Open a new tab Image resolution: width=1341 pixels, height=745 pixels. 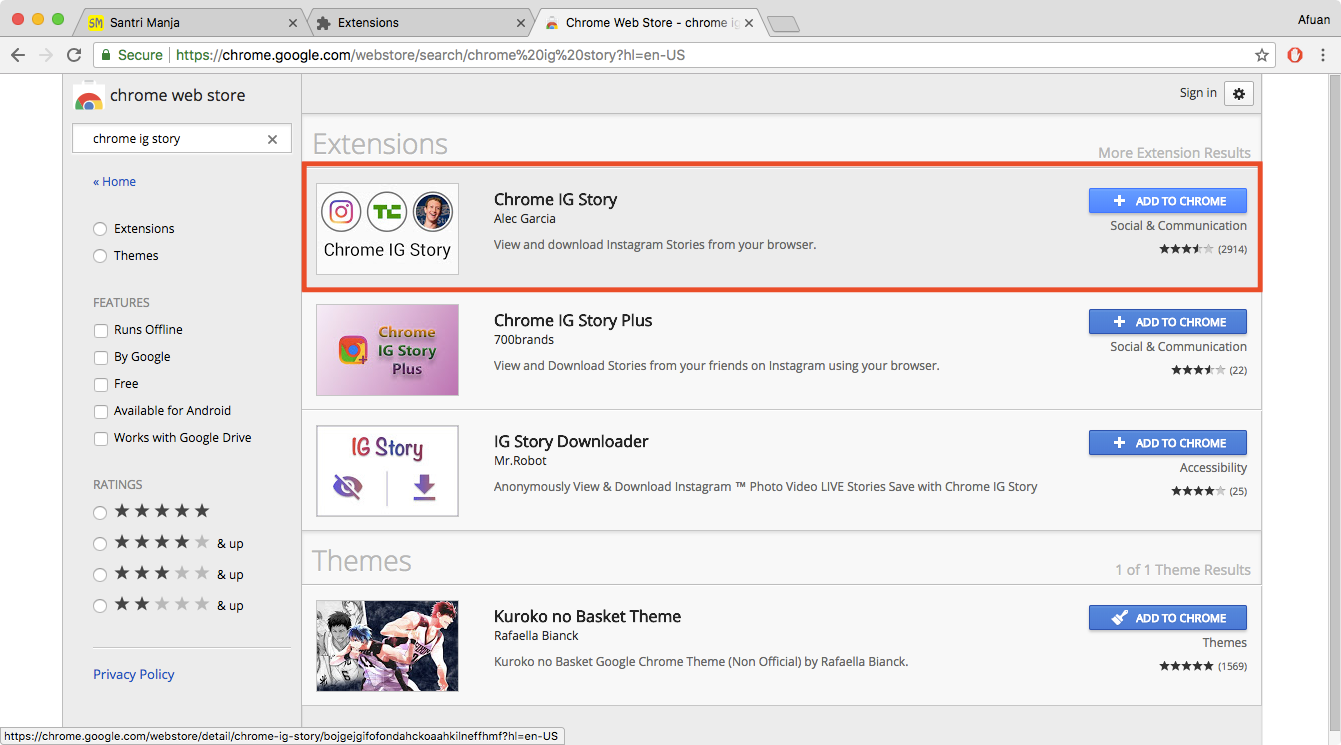tap(783, 24)
